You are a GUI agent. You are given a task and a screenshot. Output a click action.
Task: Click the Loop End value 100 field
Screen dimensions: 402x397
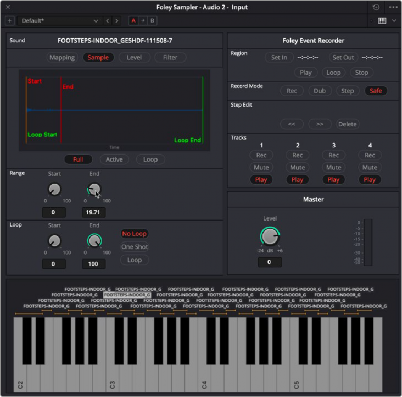click(x=93, y=264)
